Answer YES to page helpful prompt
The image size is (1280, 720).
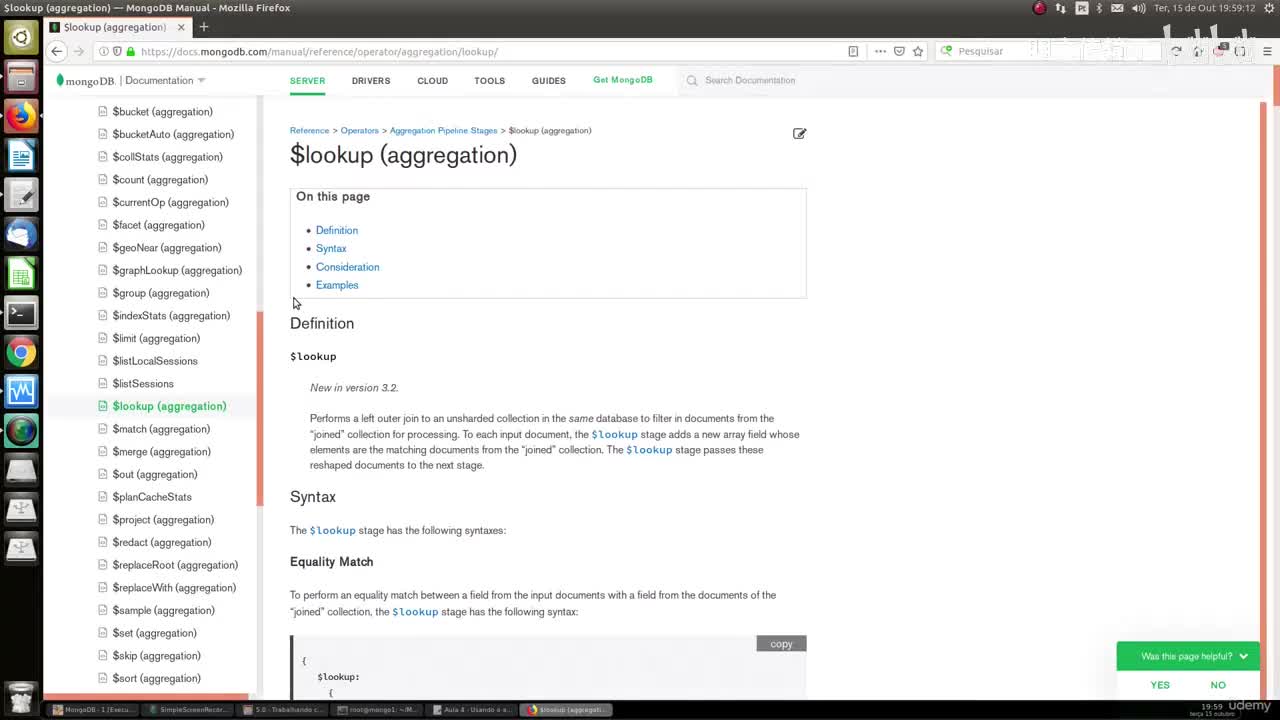[x=1160, y=685]
